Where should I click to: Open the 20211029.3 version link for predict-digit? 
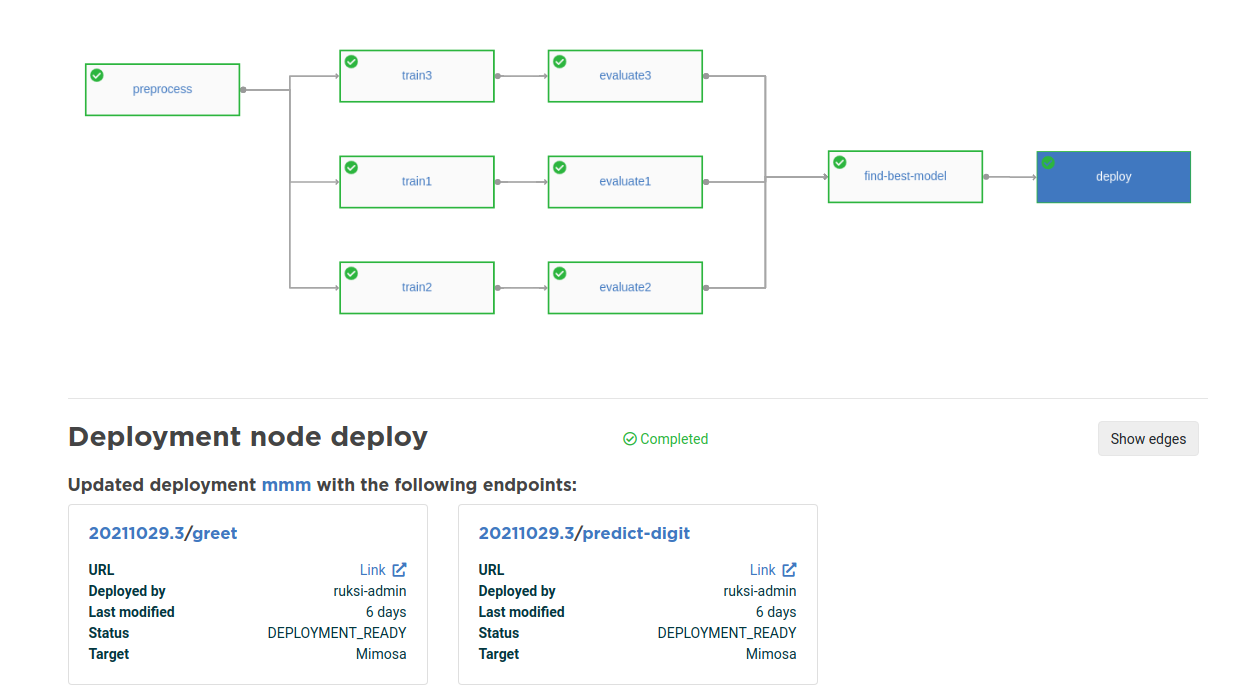pyautogui.click(x=526, y=533)
